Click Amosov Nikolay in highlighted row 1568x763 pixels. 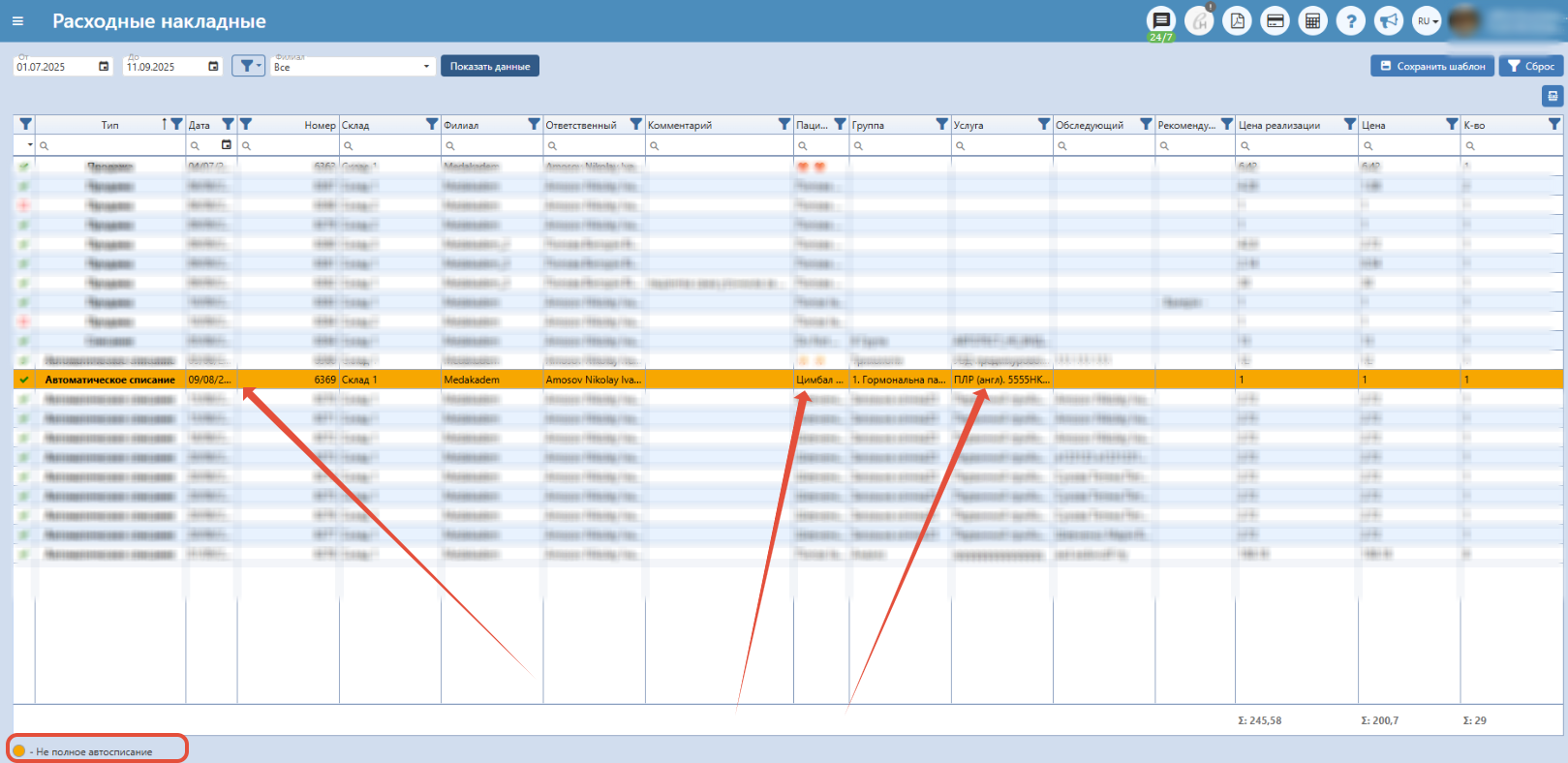[593, 380]
